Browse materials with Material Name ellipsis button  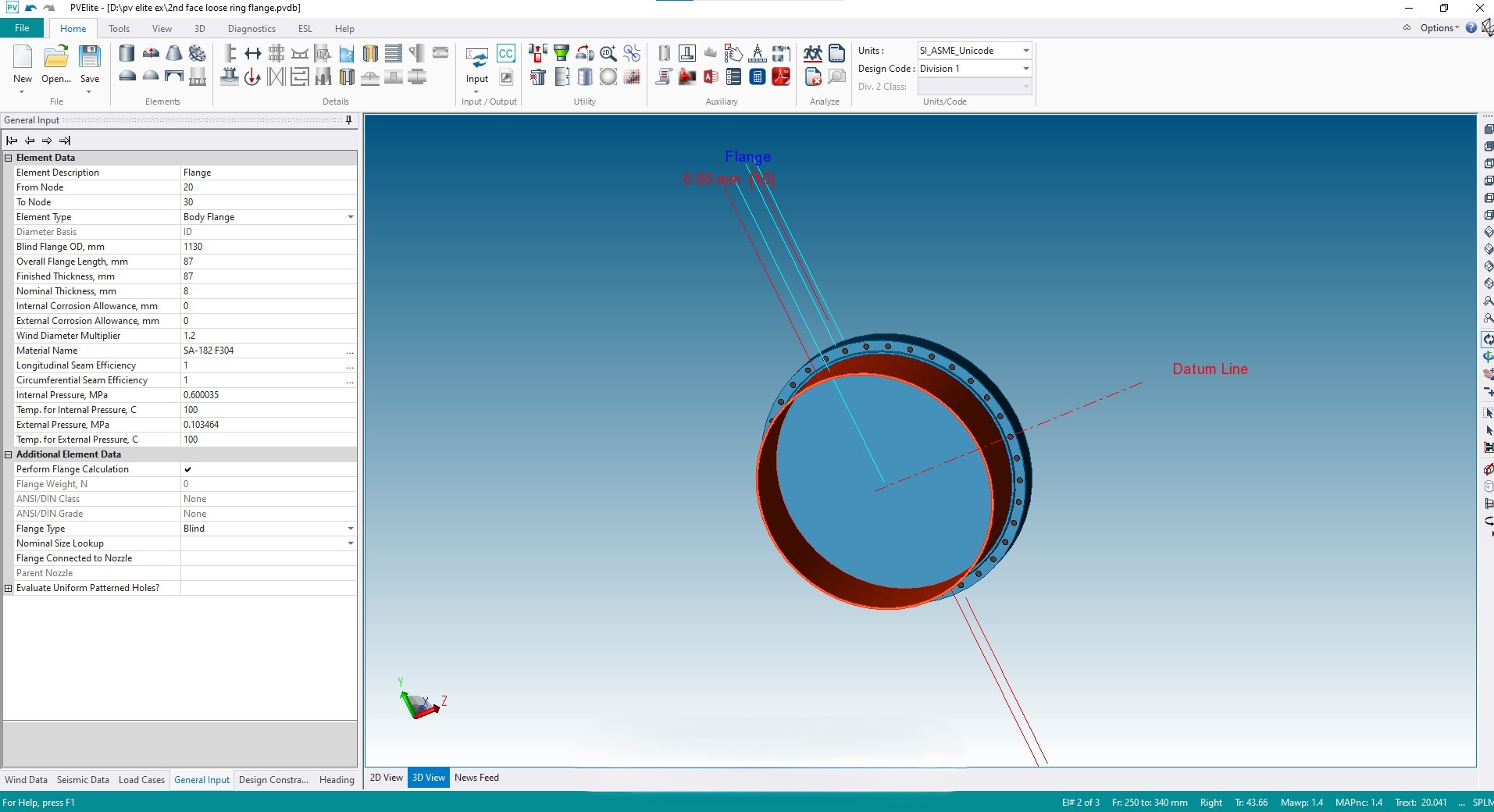click(x=350, y=351)
